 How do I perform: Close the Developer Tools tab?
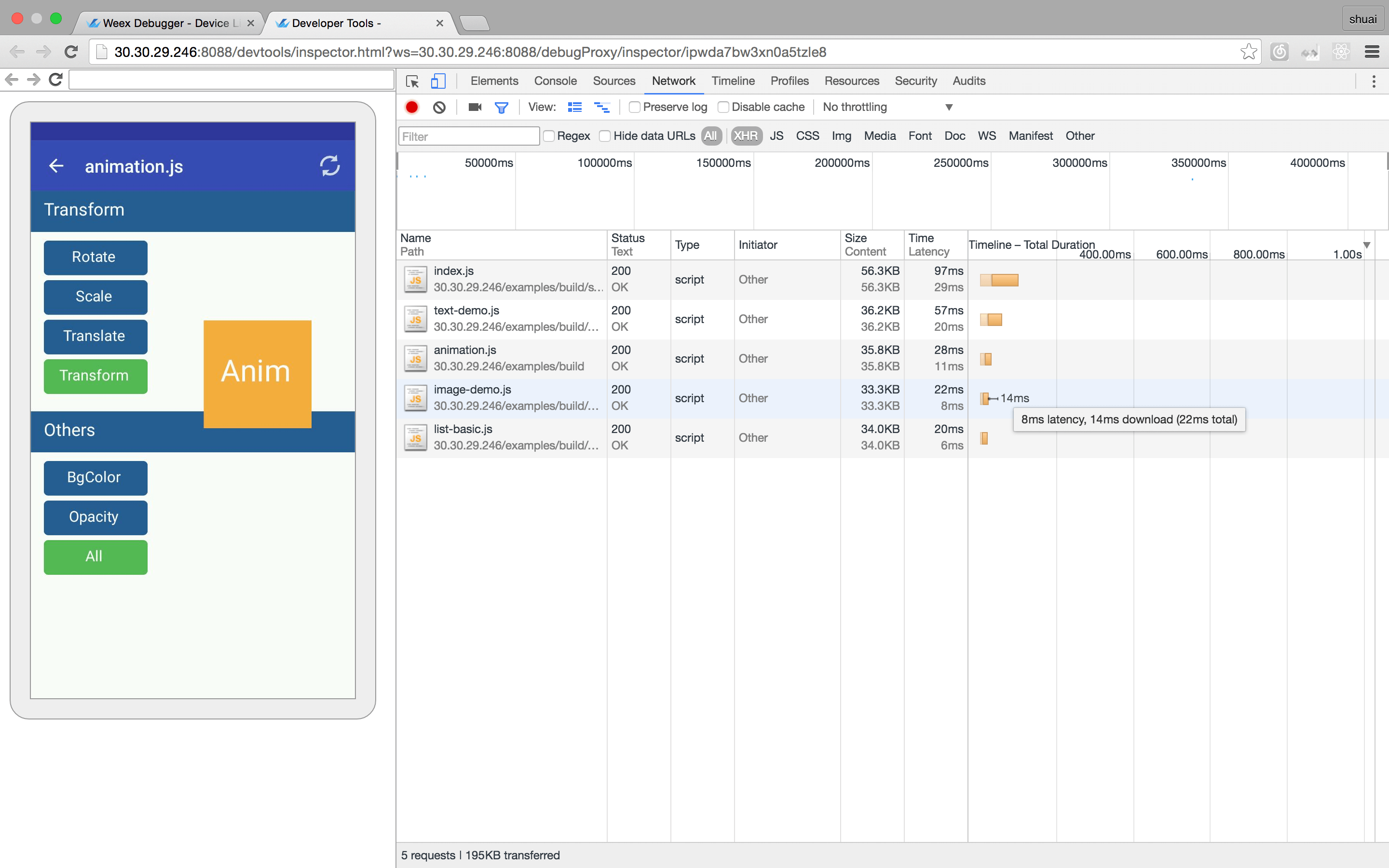pyautogui.click(x=440, y=23)
